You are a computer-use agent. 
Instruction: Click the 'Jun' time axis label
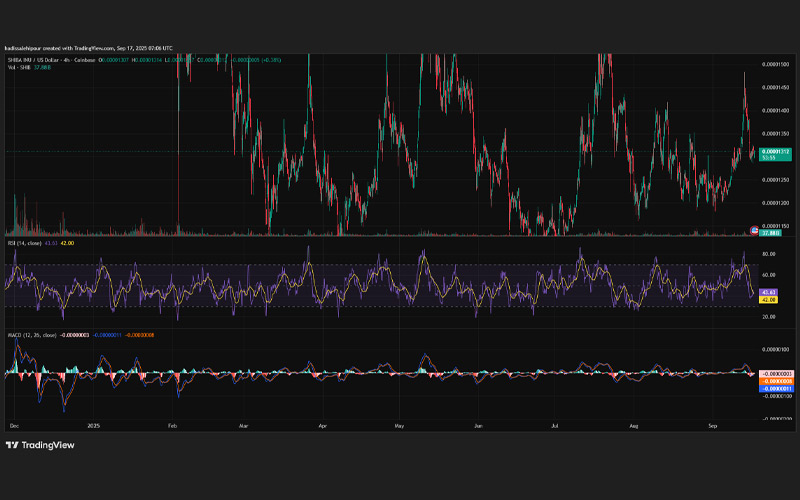coord(478,426)
